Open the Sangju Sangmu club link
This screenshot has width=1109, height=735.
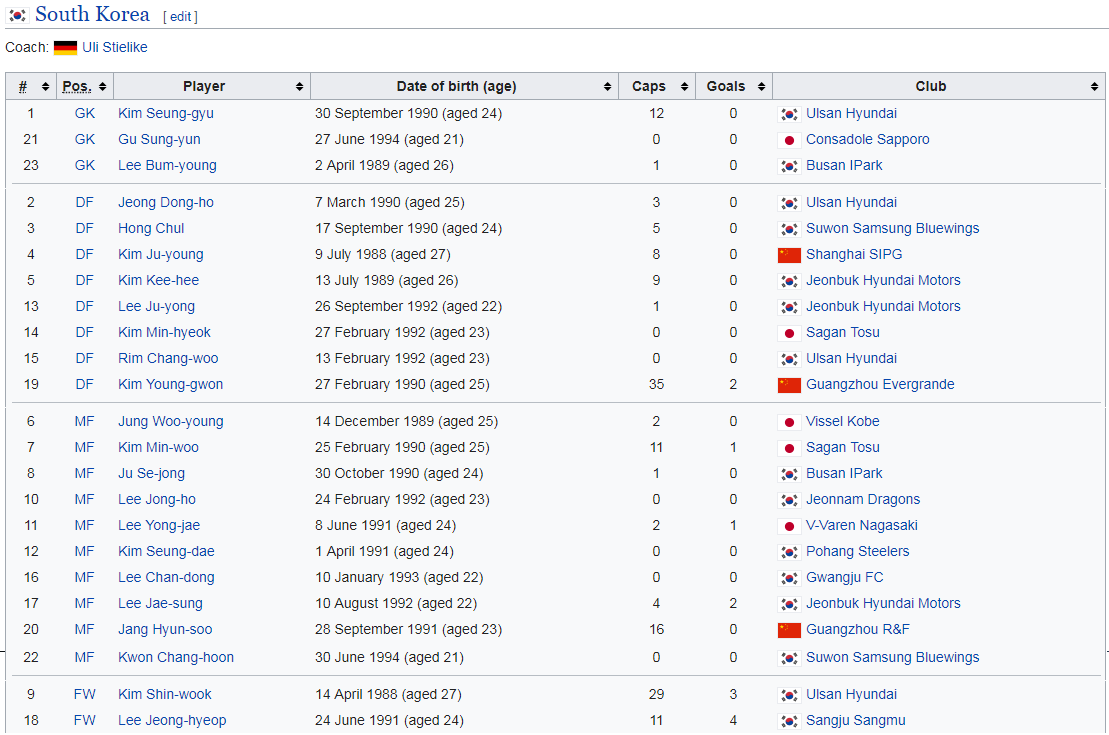click(x=856, y=721)
